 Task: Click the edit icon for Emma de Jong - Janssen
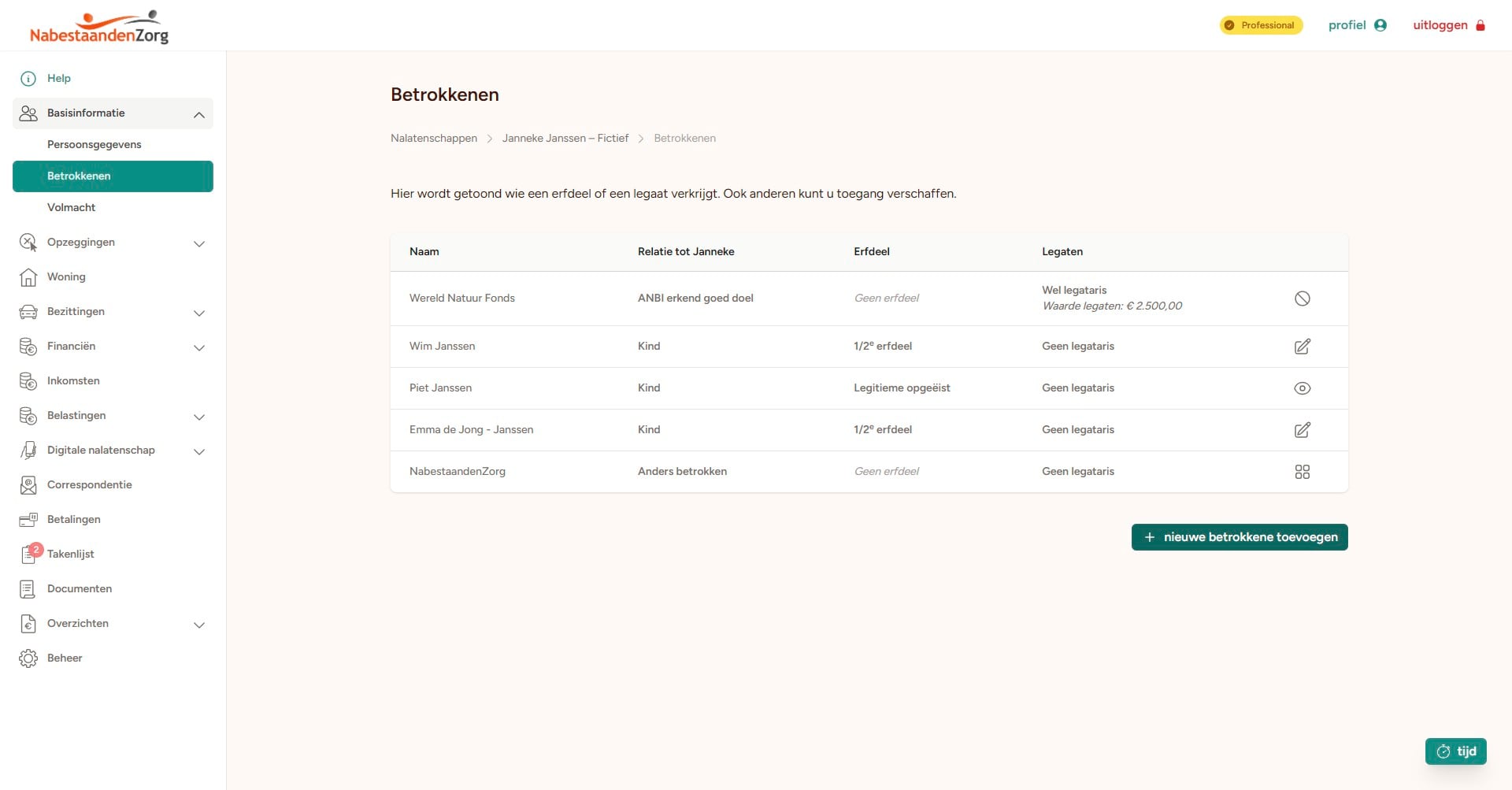(x=1302, y=430)
